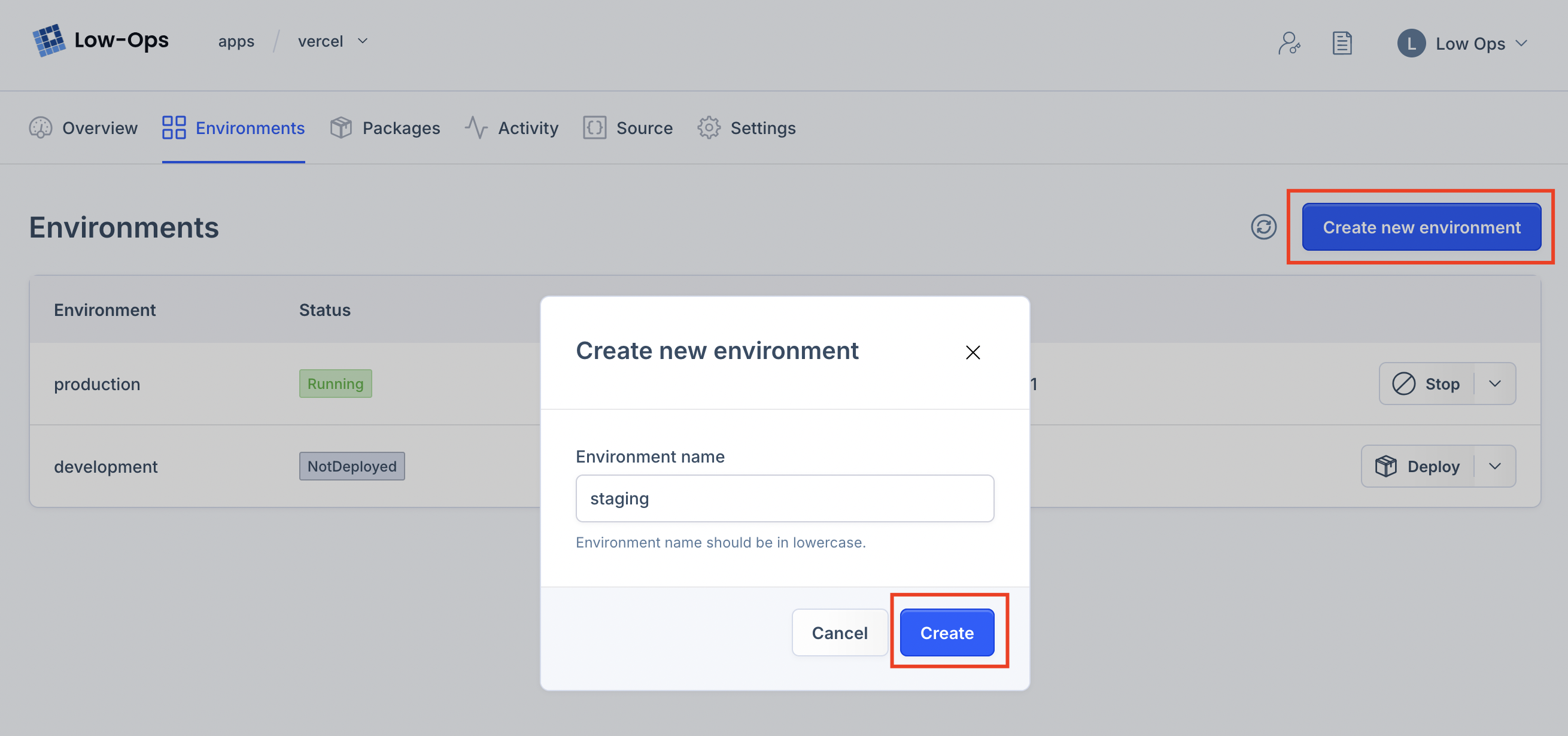Close the Create new environment dialog
The image size is (1568, 736).
[972, 352]
